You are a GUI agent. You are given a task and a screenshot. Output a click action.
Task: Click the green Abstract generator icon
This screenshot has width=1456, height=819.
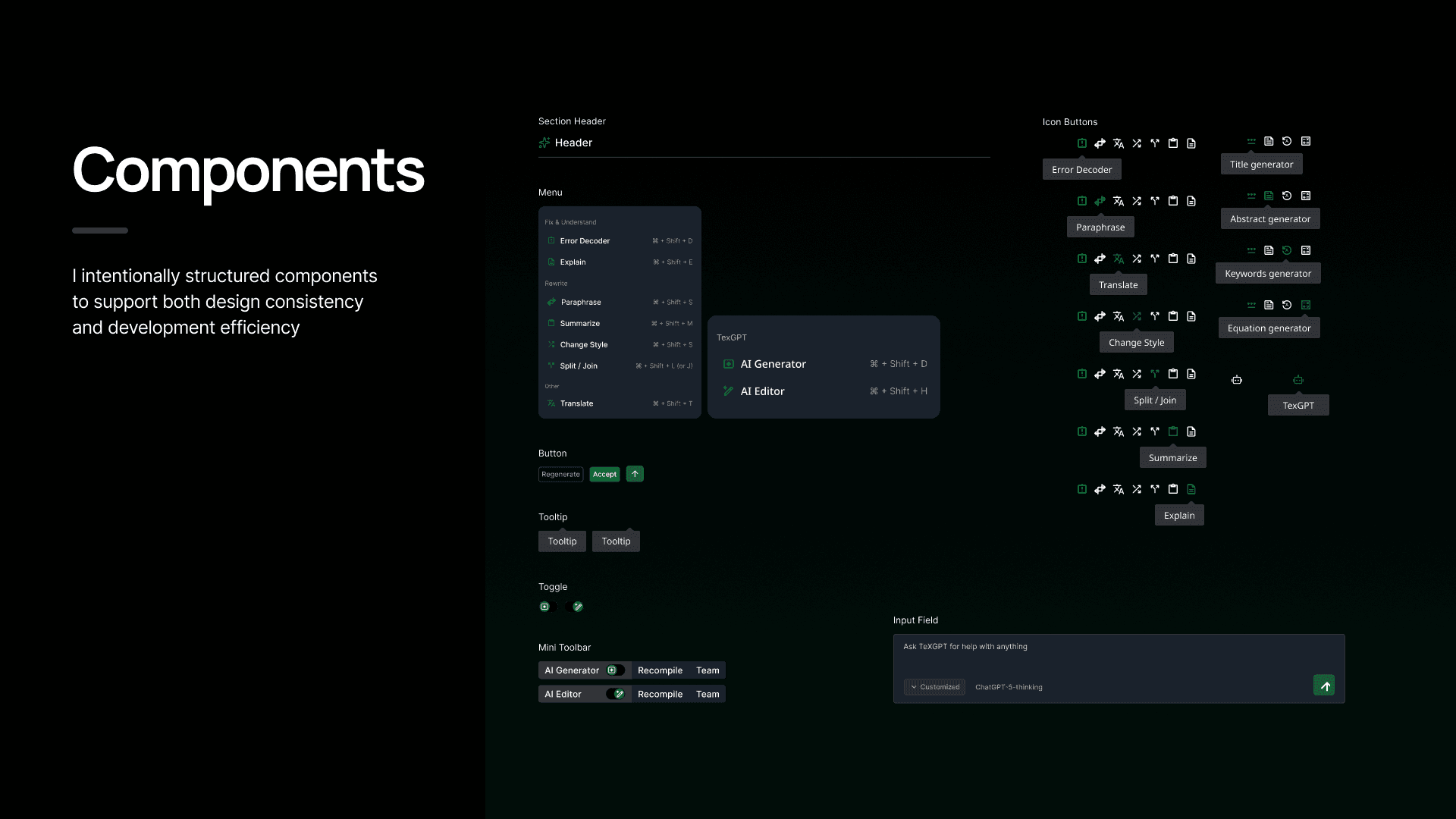pyautogui.click(x=1269, y=196)
